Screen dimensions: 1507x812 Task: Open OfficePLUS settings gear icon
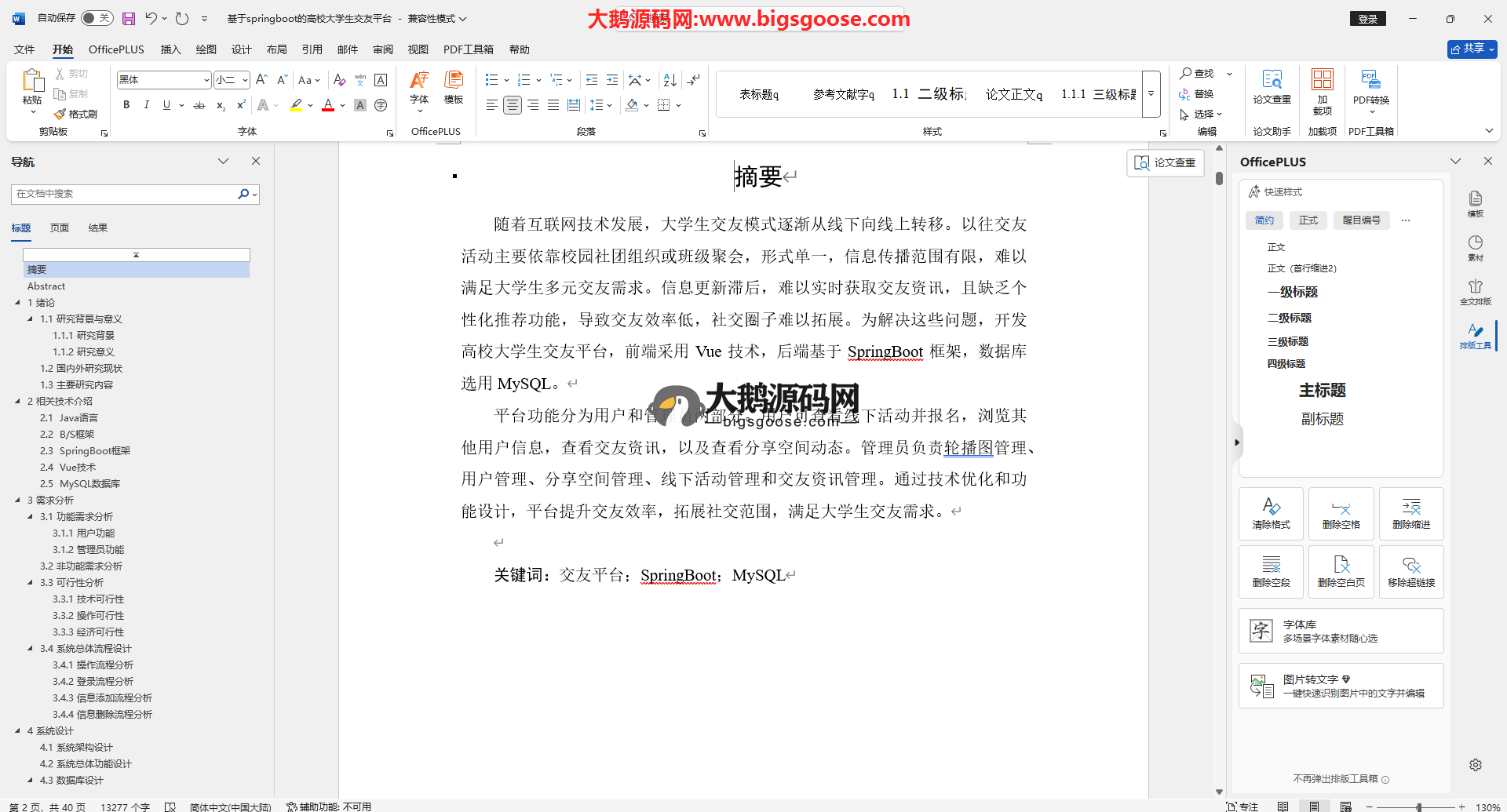pyautogui.click(x=1475, y=765)
